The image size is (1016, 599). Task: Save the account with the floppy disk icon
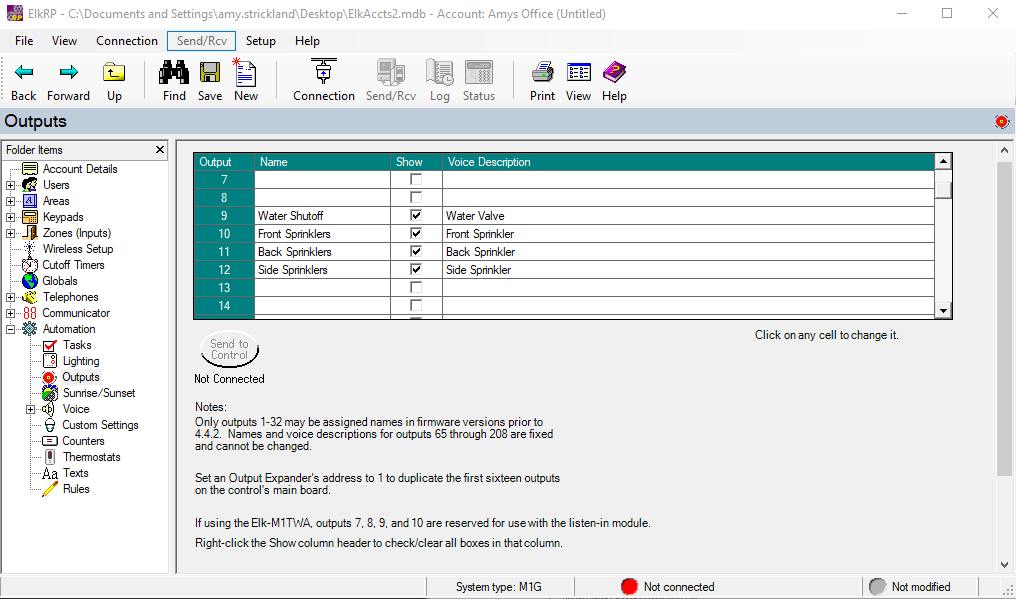click(210, 74)
